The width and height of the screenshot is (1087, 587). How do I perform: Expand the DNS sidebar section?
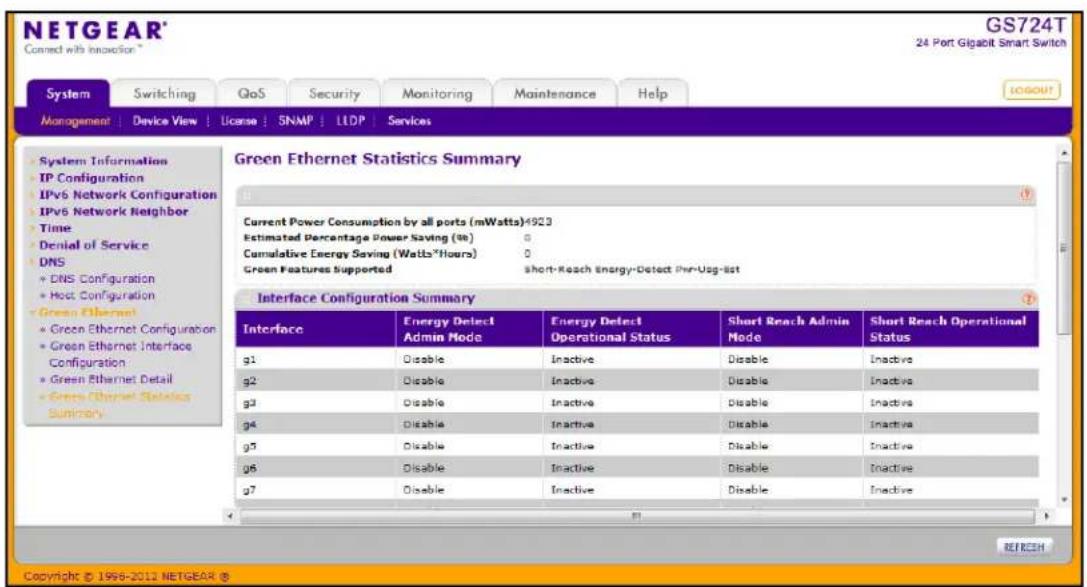click(51, 262)
